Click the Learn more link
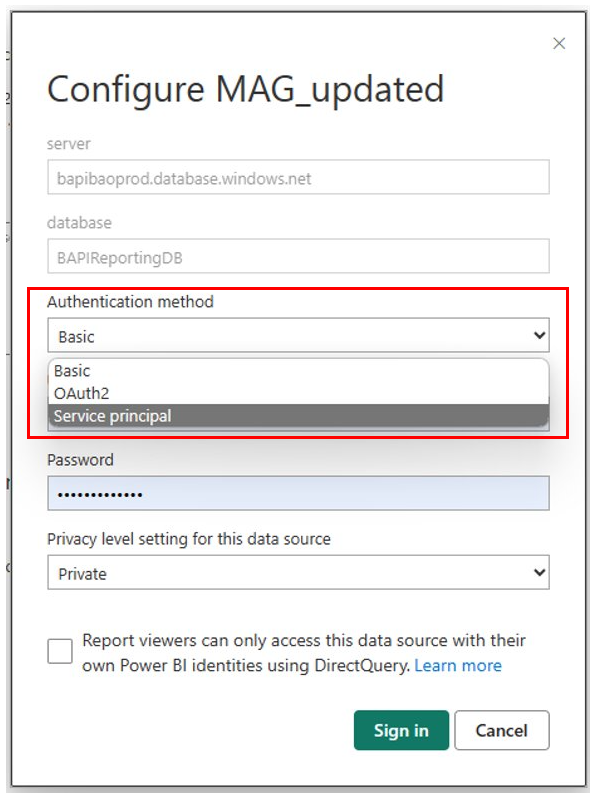 tap(458, 665)
